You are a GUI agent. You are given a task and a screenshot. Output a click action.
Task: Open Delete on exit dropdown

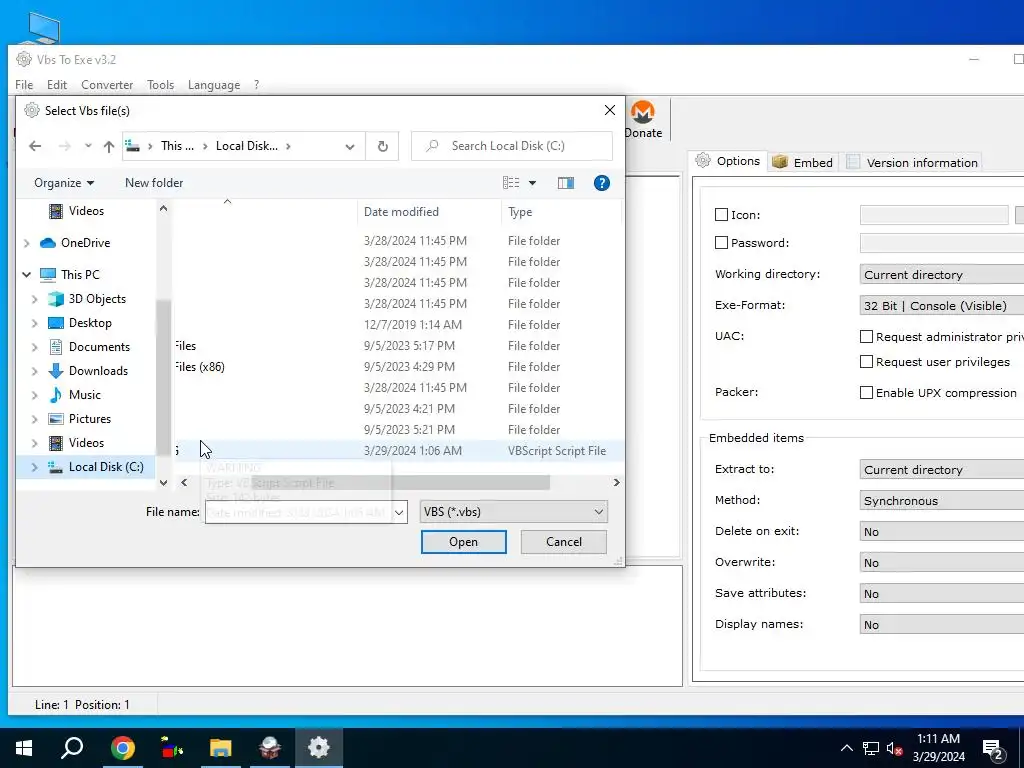[942, 532]
